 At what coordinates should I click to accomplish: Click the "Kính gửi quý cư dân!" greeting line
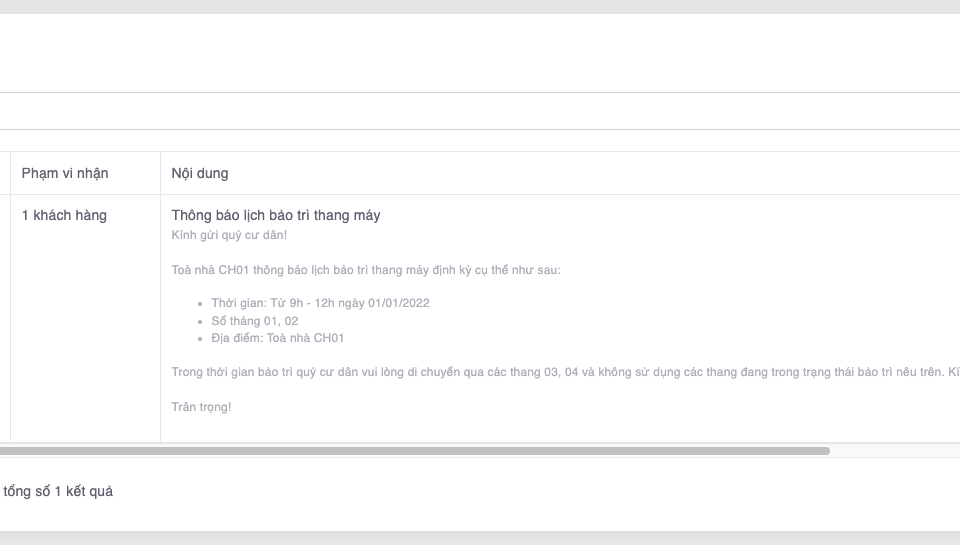coord(229,235)
